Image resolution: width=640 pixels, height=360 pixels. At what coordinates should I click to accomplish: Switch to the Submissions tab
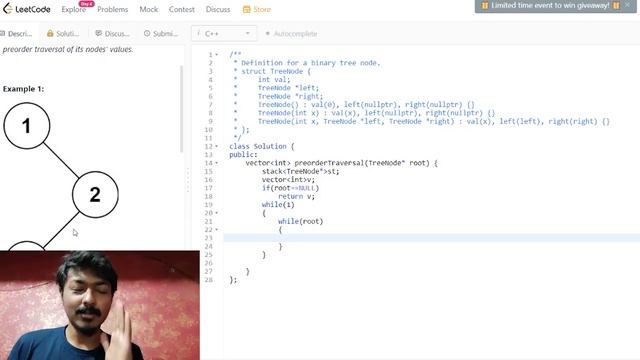pyautogui.click(x=161, y=34)
